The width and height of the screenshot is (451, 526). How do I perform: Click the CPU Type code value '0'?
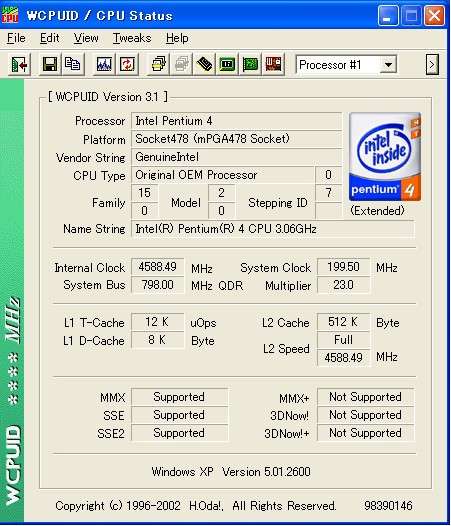pos(329,175)
